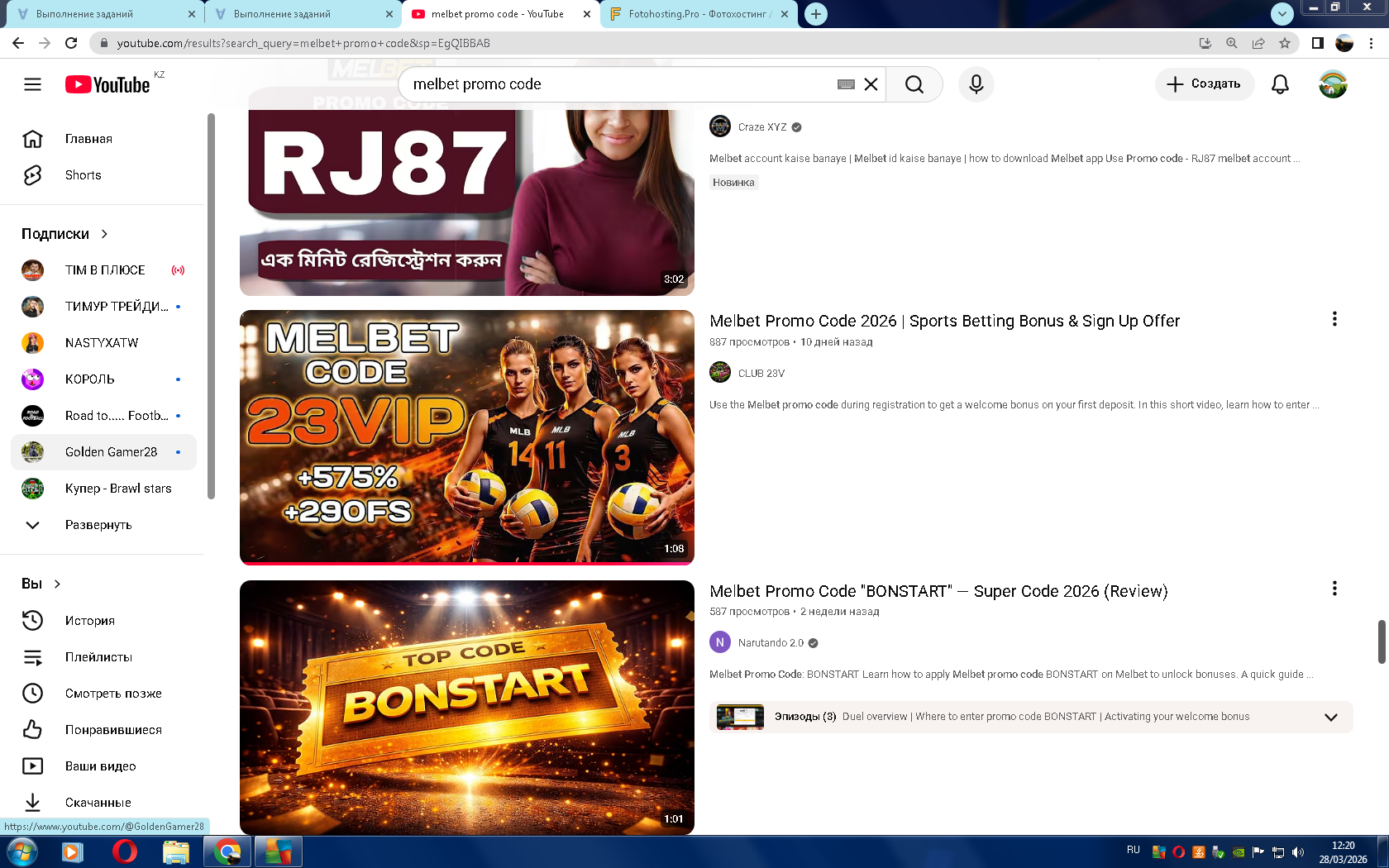Open the taskbar volume control
This screenshot has height=868, width=1389.
[1298, 852]
